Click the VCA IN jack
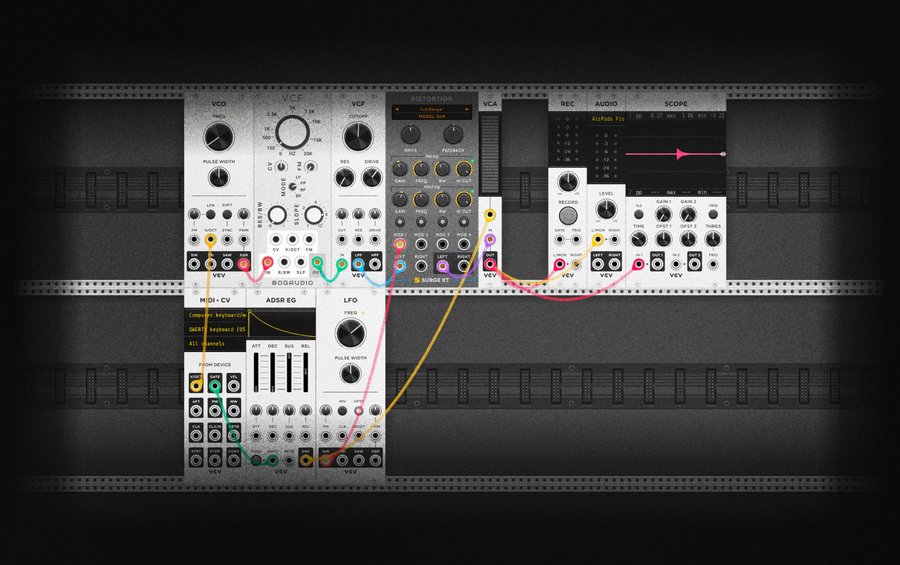The width and height of the screenshot is (900, 565). point(490,240)
